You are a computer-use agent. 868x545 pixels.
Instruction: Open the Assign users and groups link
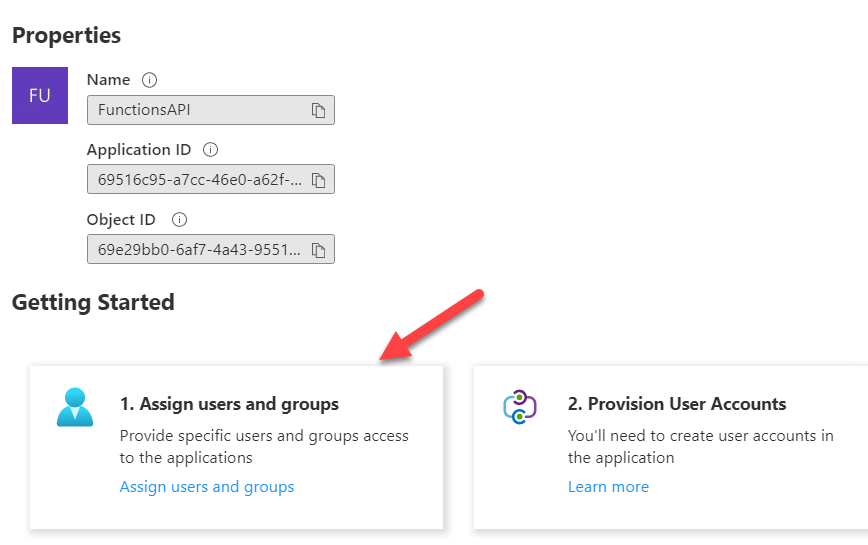[206, 487]
